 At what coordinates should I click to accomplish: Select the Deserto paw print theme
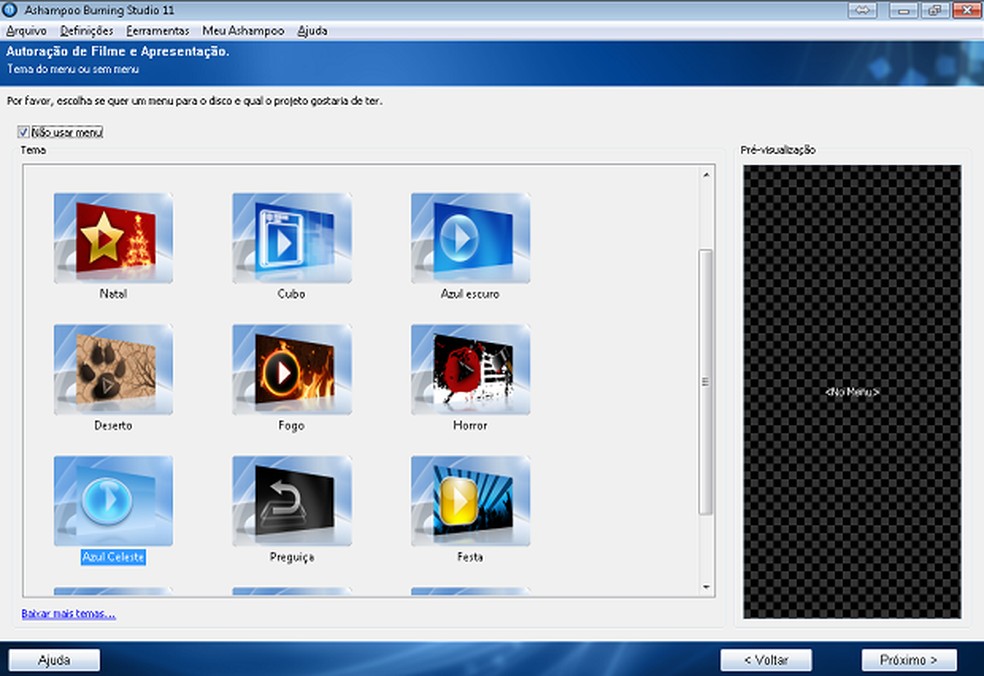pyautogui.click(x=113, y=370)
